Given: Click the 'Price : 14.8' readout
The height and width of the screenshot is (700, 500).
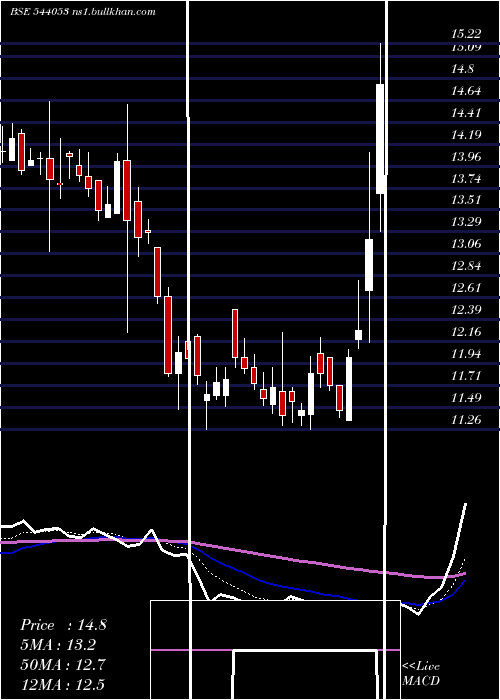Looking at the screenshot, I should click(x=63, y=625).
